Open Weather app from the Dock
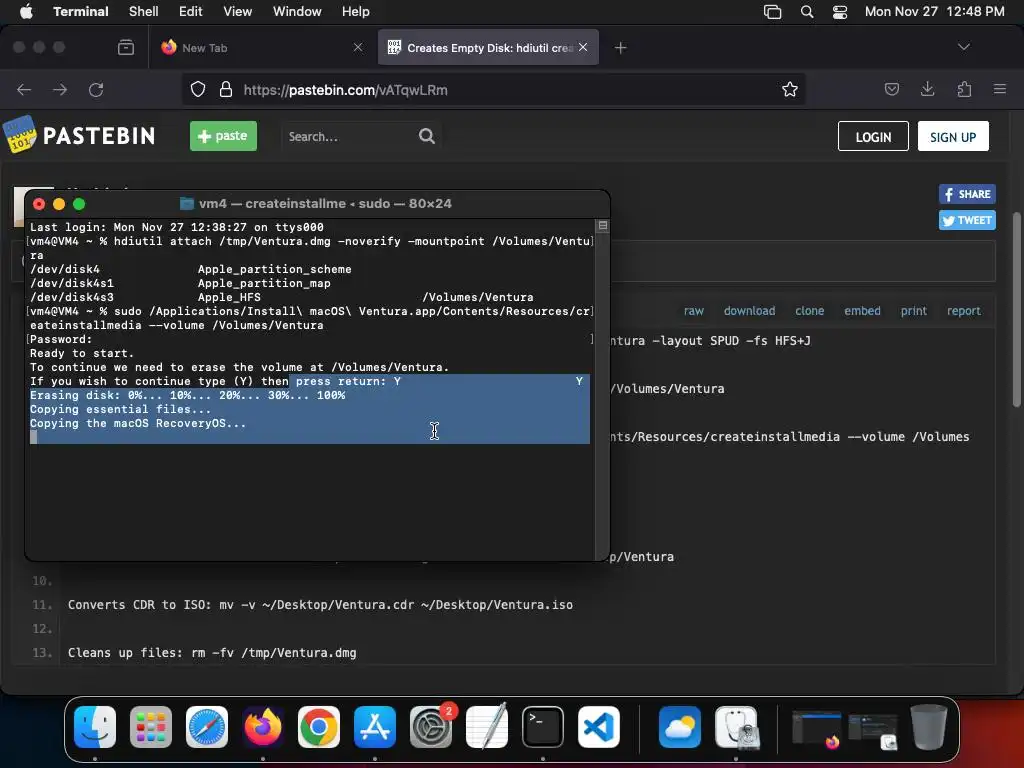The height and width of the screenshot is (768, 1024). point(680,727)
